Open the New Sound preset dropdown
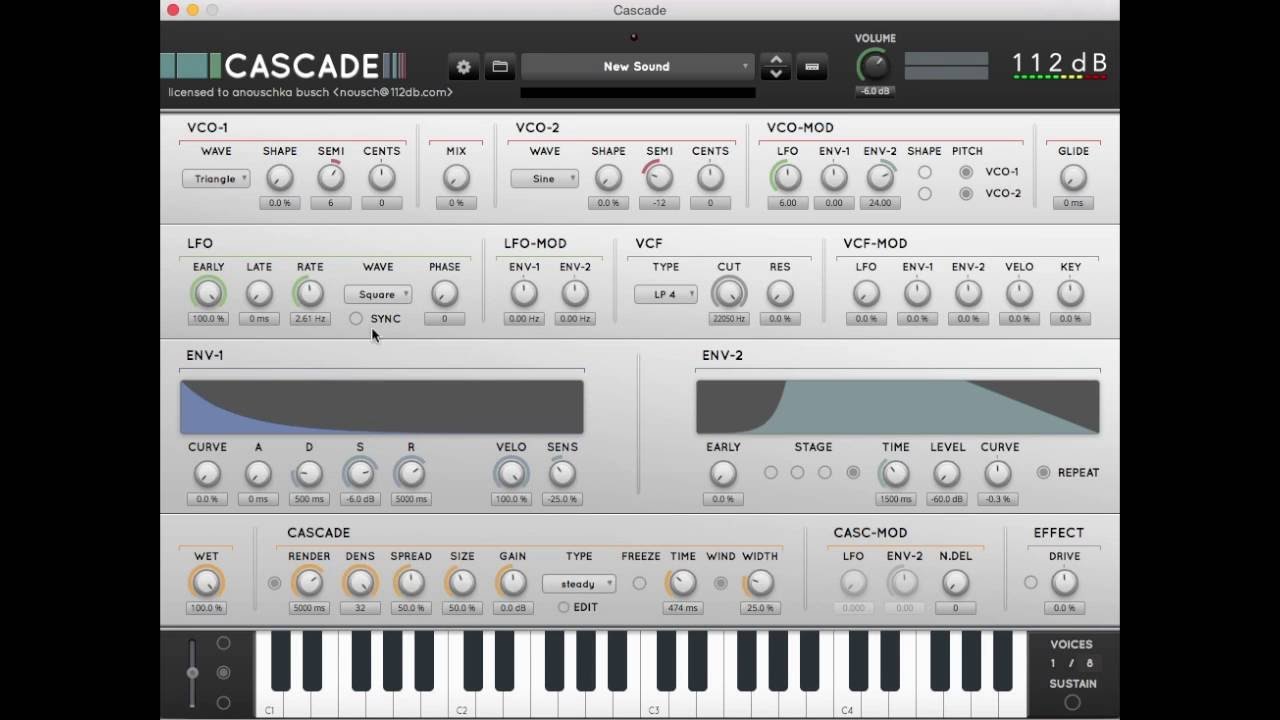1280x720 pixels. 637,67
